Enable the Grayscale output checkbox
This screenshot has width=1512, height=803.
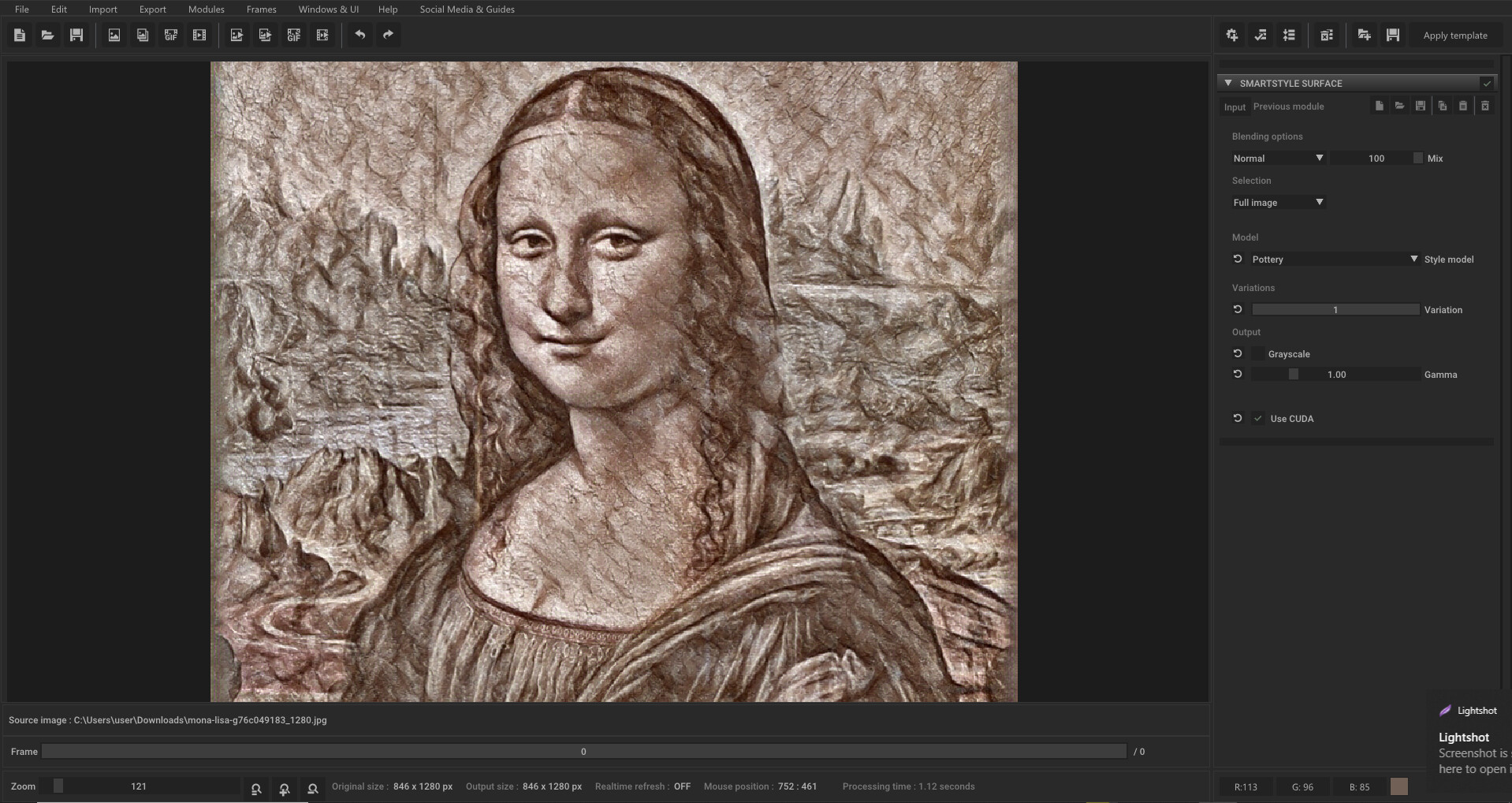tap(1260, 353)
